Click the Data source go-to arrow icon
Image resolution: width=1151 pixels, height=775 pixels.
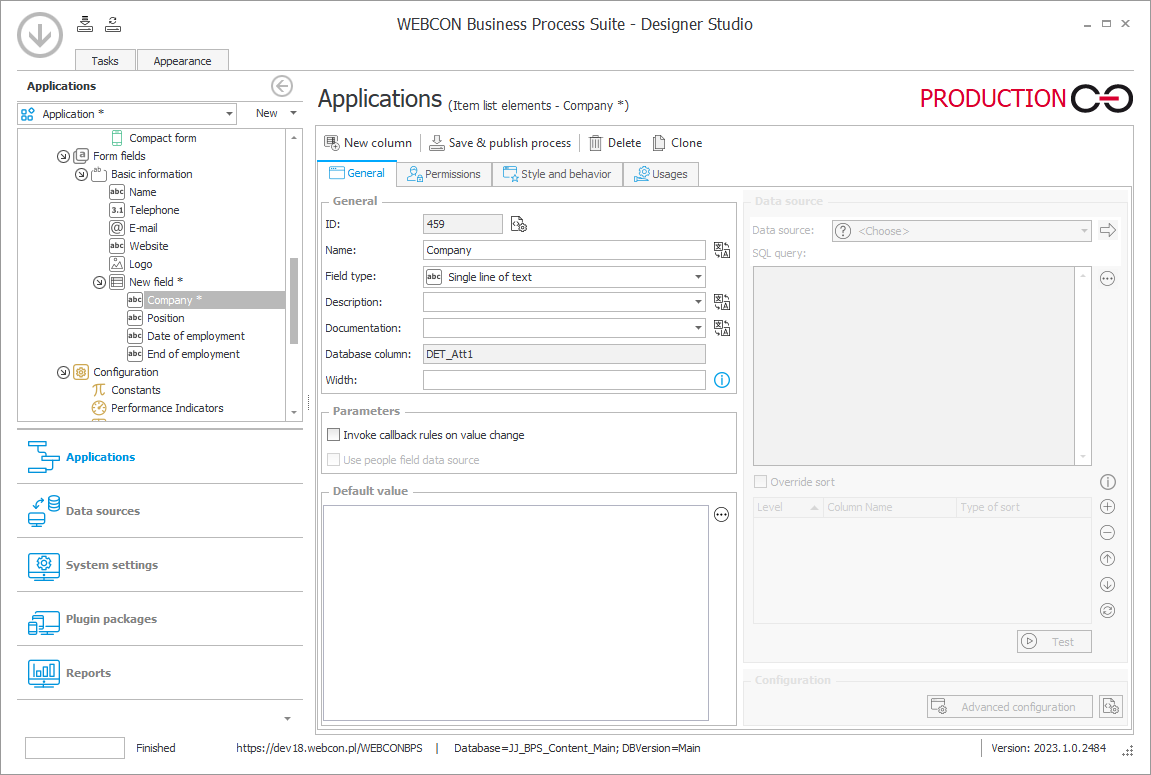click(1108, 230)
